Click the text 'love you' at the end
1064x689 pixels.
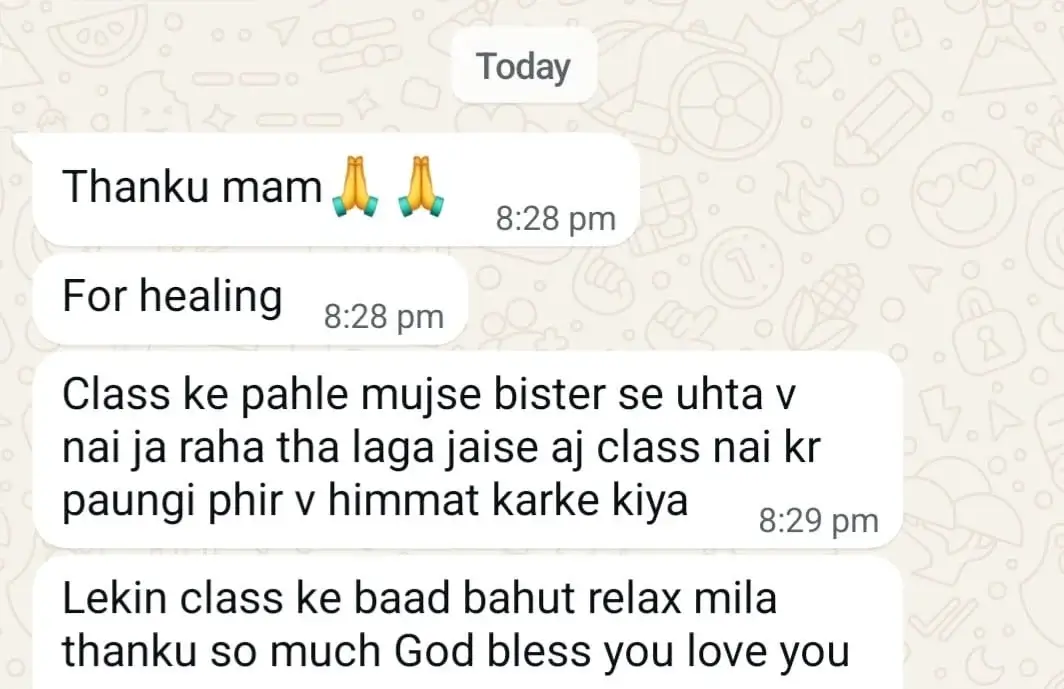pyautogui.click(x=768, y=651)
